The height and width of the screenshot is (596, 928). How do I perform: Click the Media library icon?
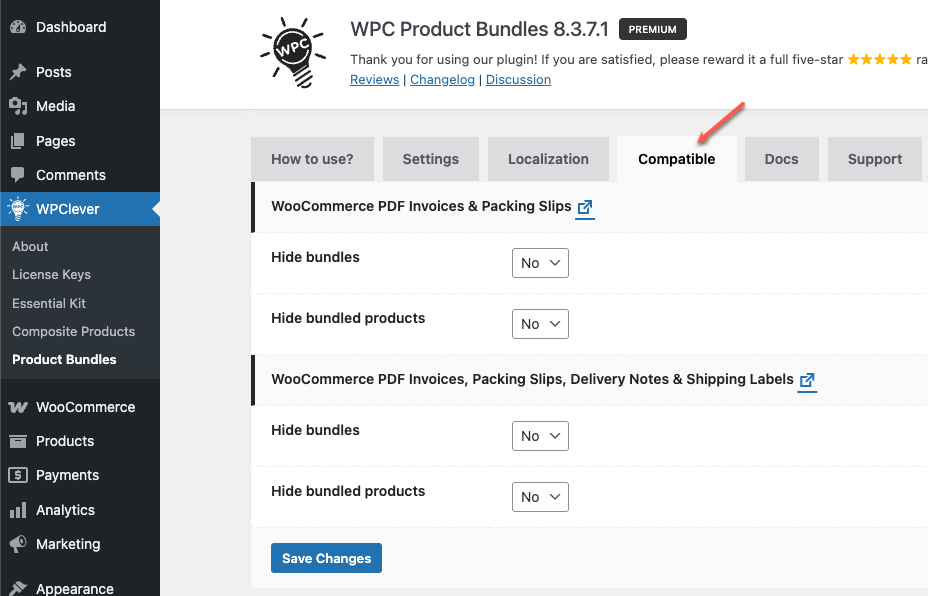coord(18,106)
